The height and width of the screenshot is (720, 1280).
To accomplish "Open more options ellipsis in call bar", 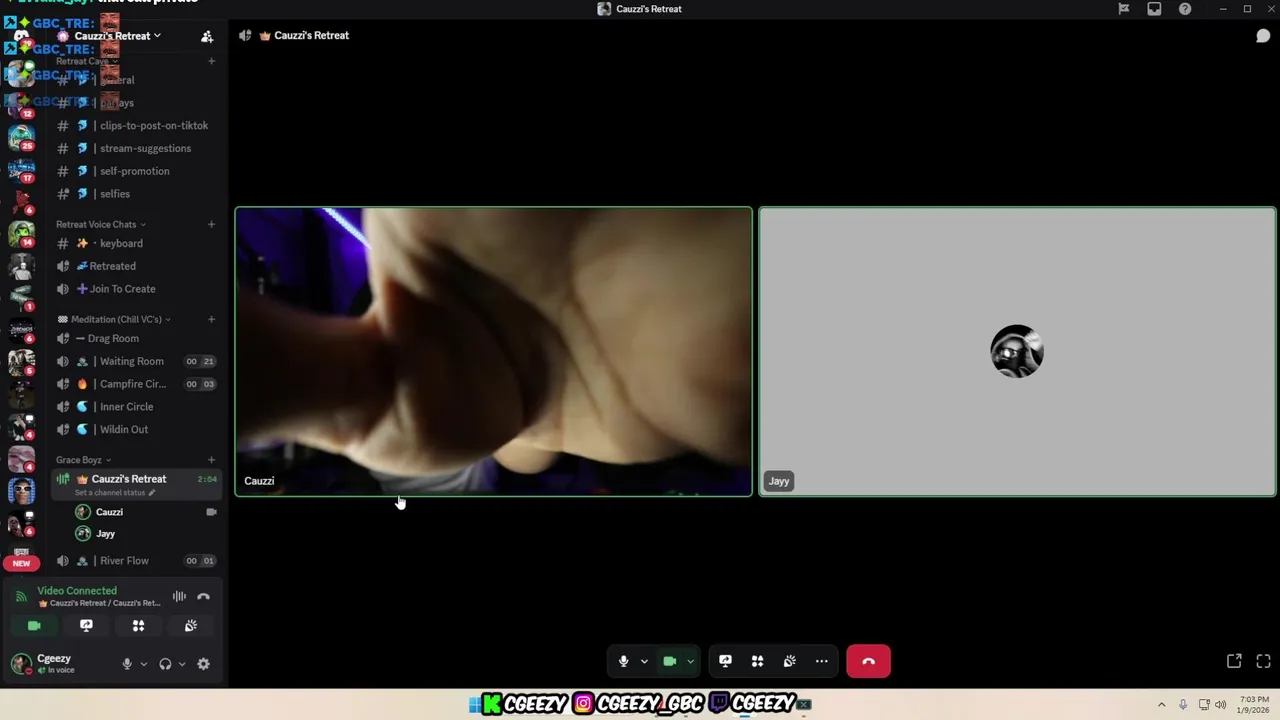I will pos(821,661).
